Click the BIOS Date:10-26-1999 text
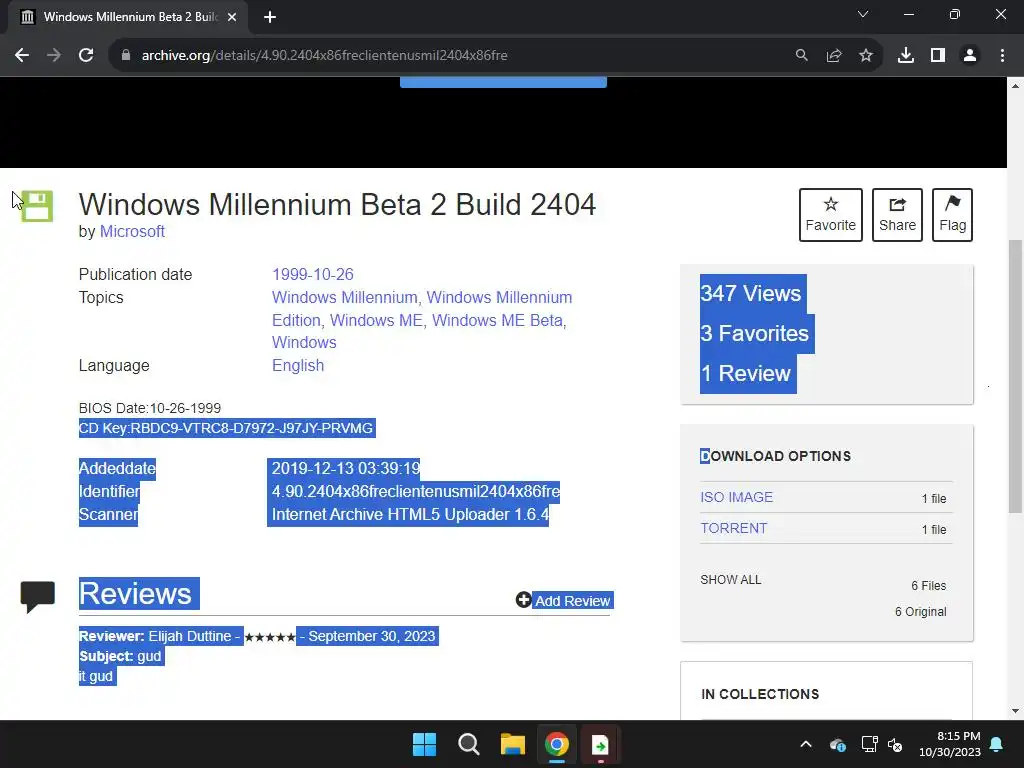 pos(150,408)
